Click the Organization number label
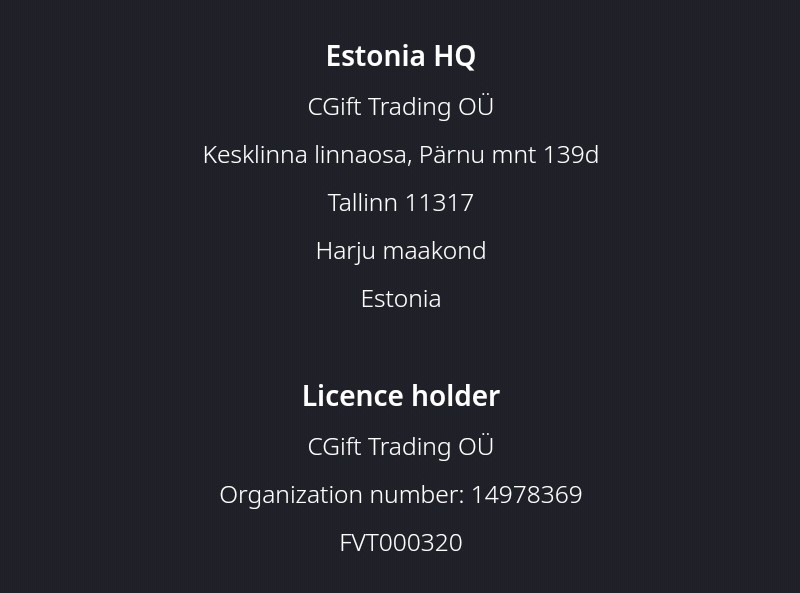 (x=341, y=495)
